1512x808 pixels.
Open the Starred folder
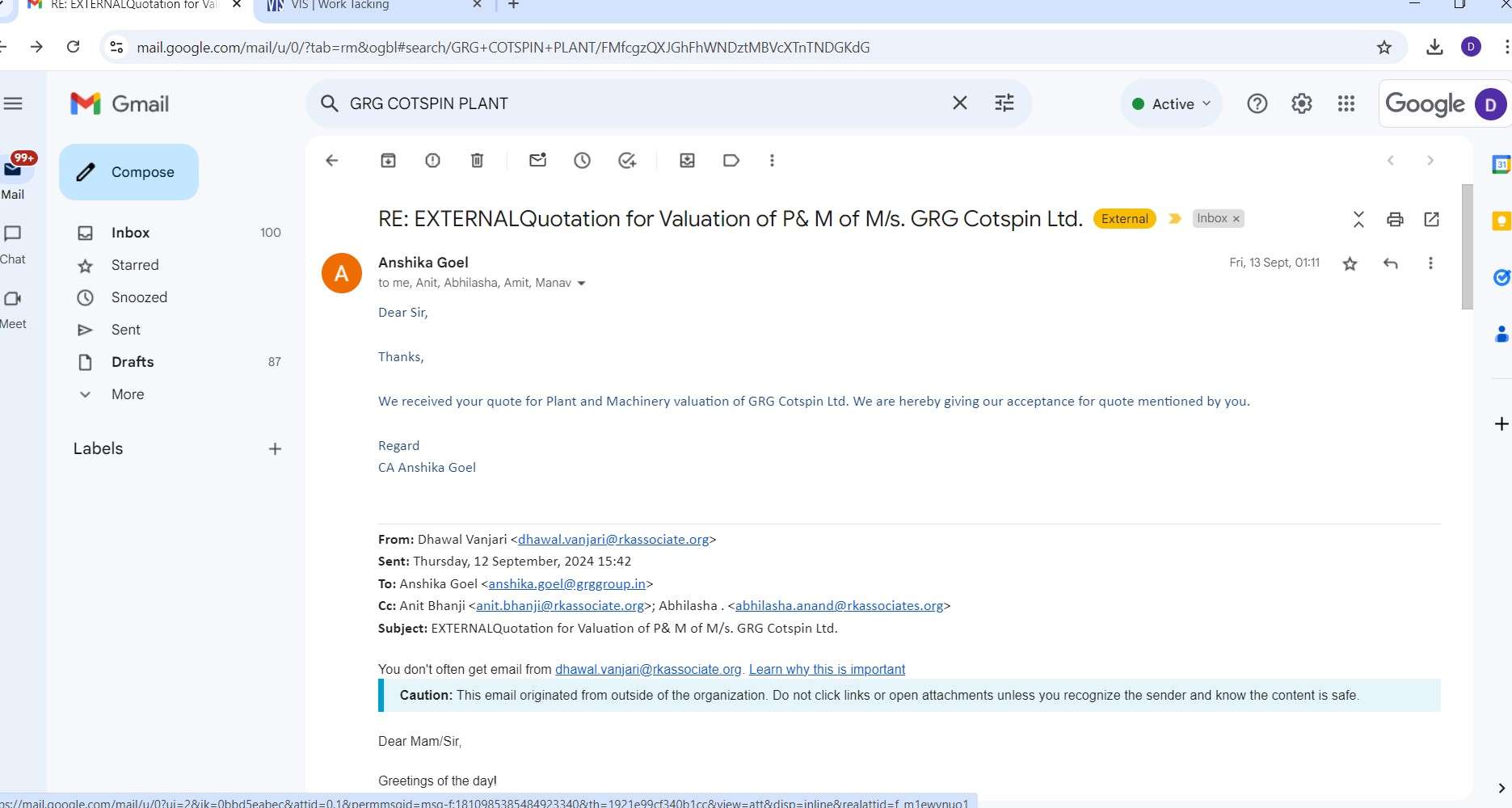pyautogui.click(x=135, y=265)
